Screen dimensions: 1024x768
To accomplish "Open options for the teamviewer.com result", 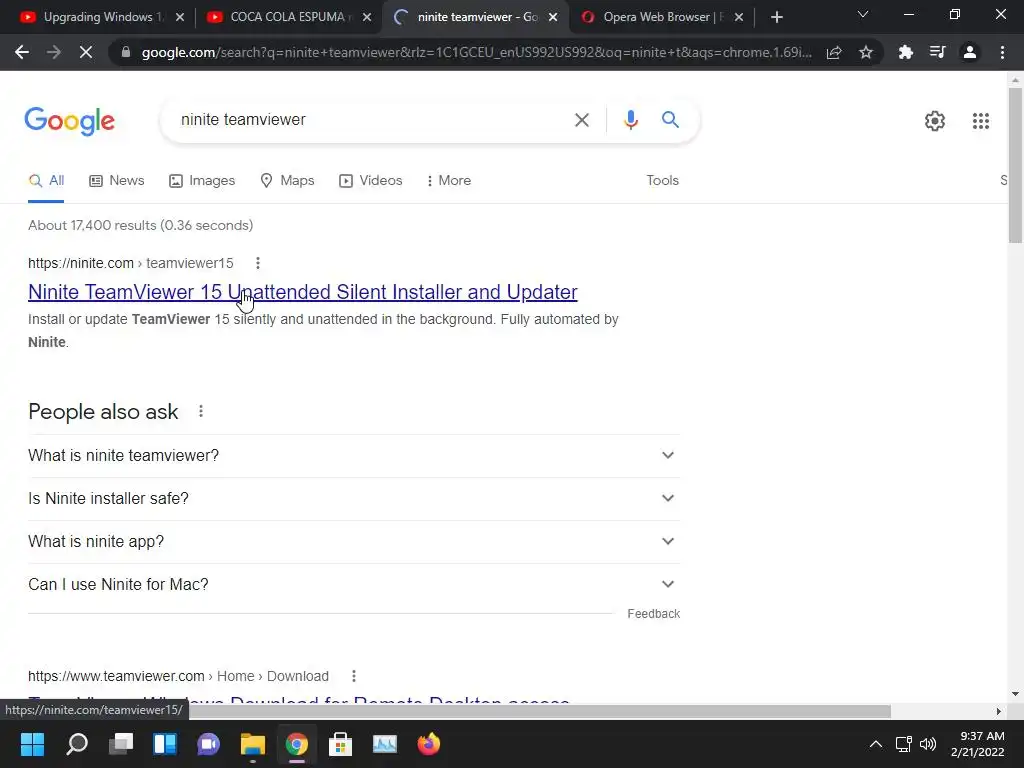I will 354,676.
